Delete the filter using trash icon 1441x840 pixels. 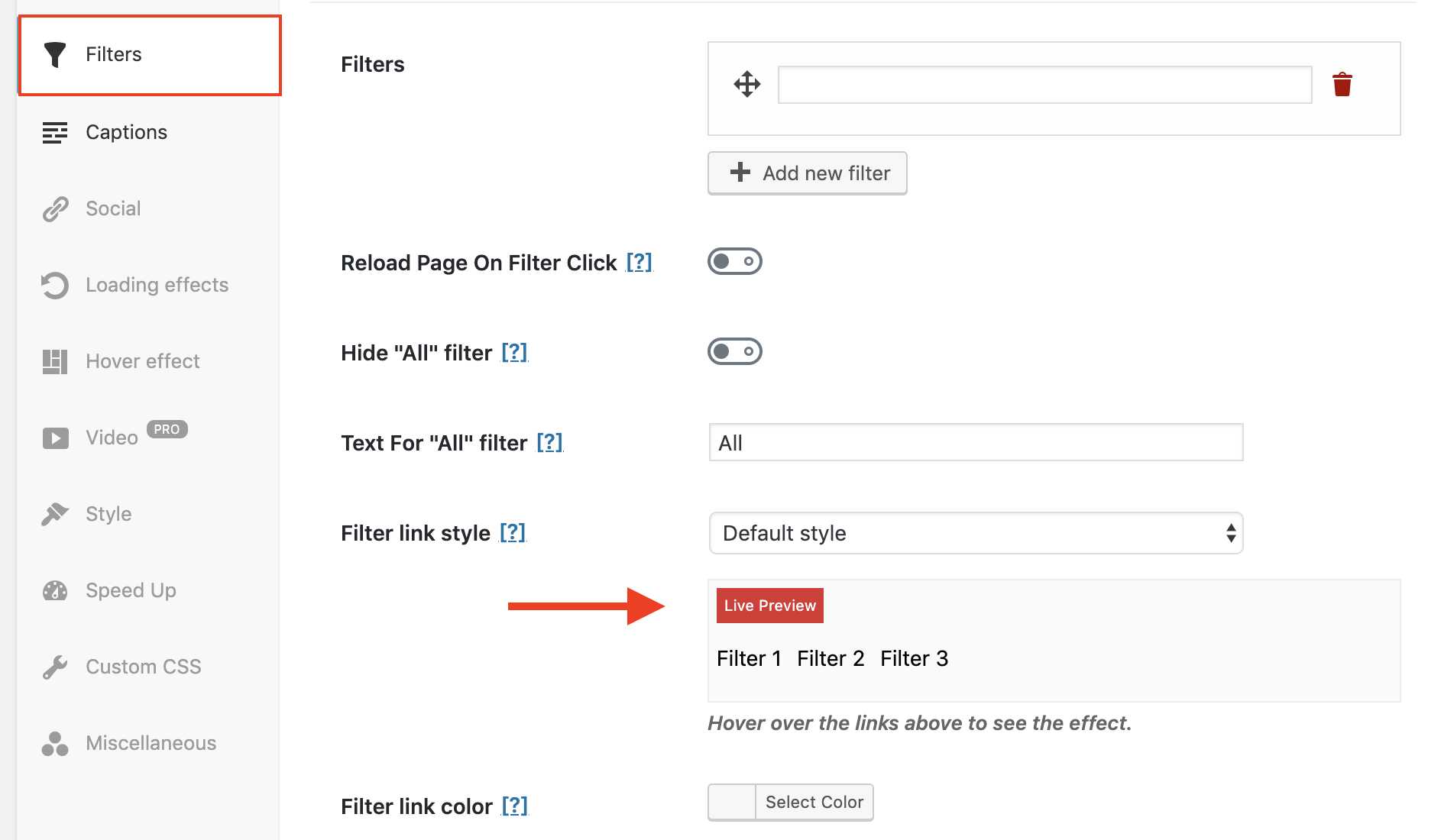[x=1342, y=84]
